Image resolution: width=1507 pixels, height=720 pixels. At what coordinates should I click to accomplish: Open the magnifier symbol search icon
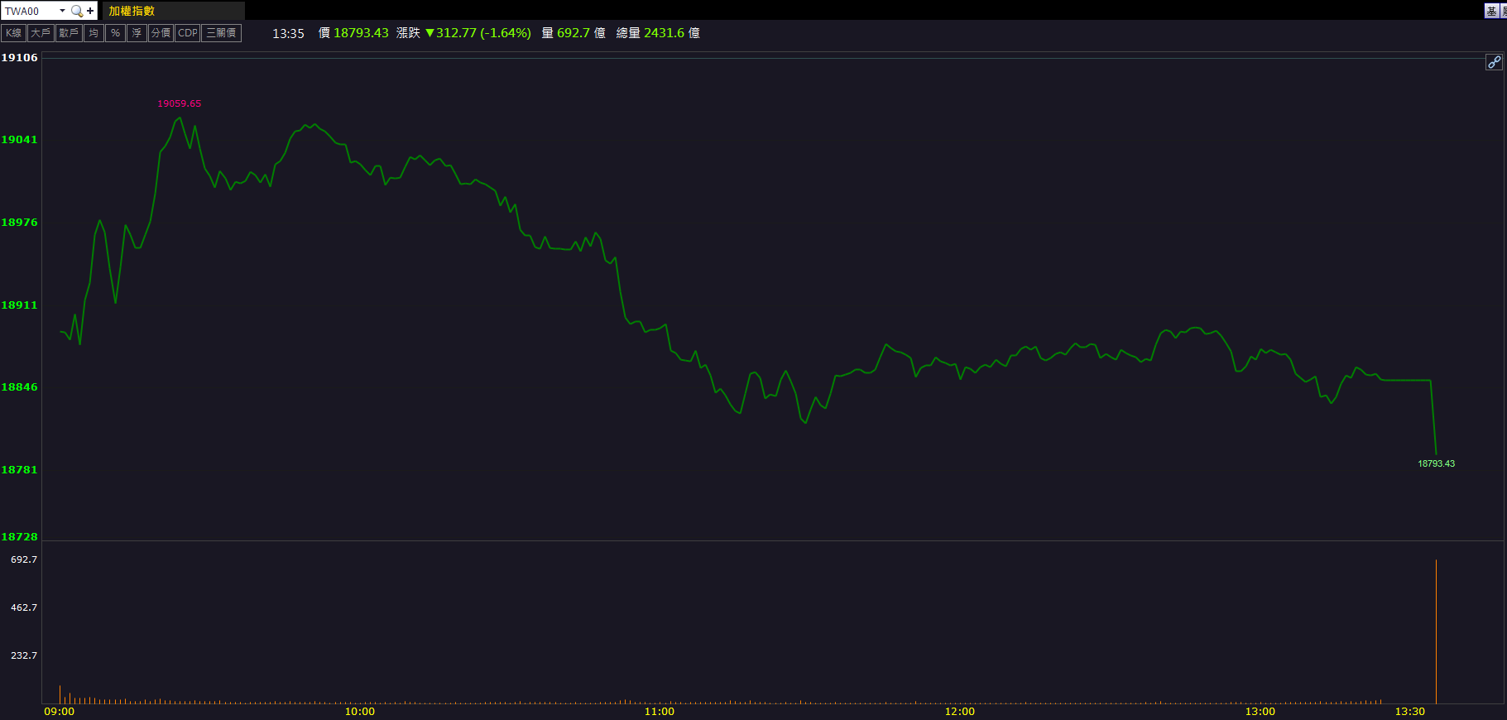pos(77,11)
